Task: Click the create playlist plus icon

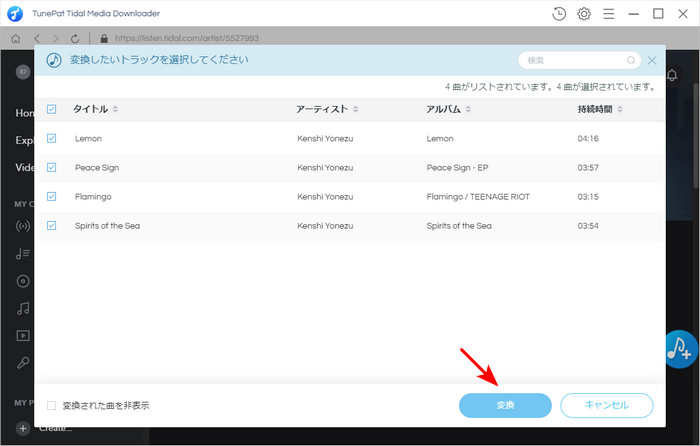Action: (x=23, y=429)
